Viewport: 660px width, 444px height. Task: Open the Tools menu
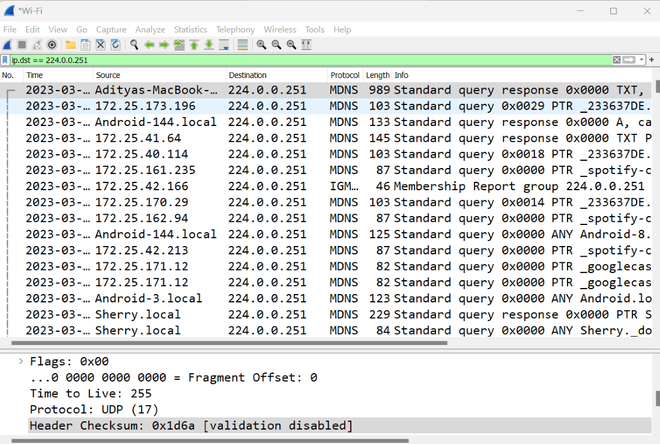click(315, 29)
